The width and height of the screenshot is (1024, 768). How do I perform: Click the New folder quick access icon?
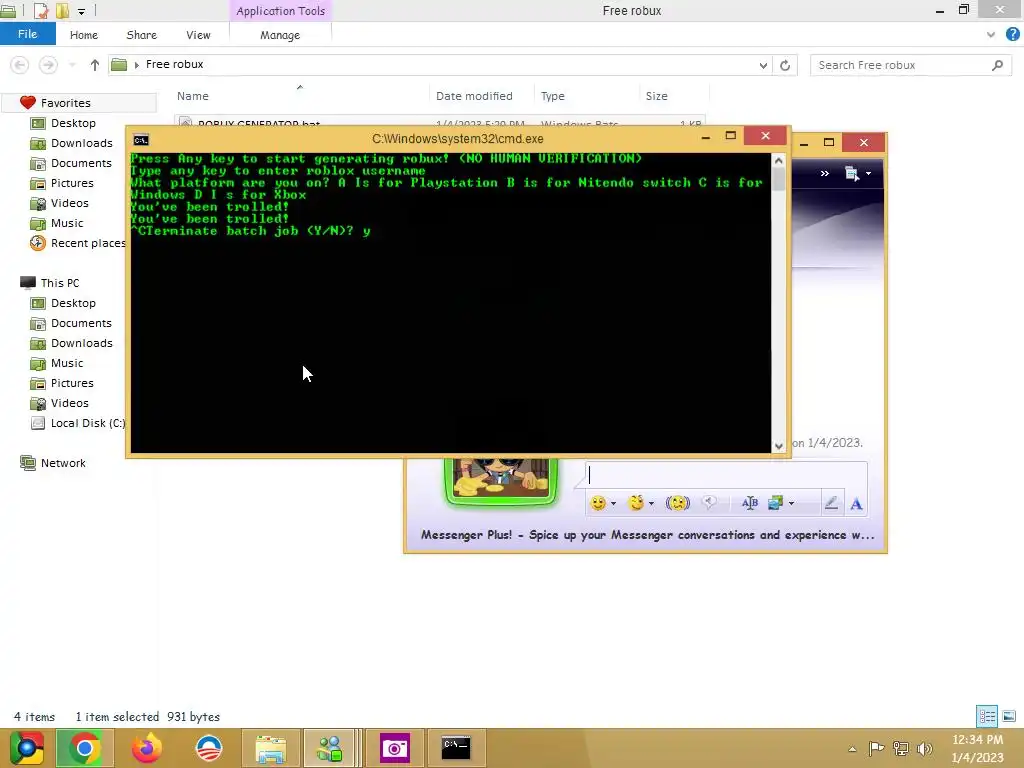62,10
